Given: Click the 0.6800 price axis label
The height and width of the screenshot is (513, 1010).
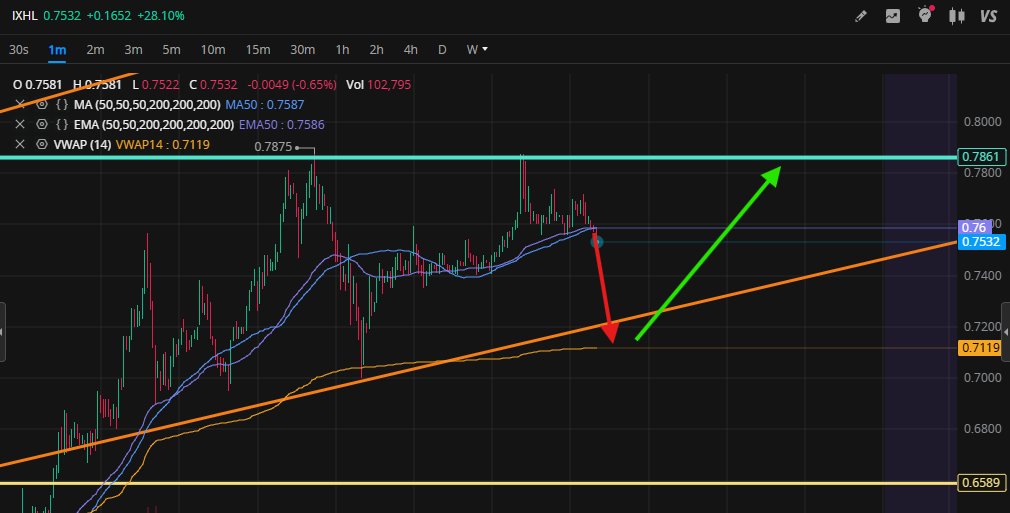Looking at the screenshot, I should 982,429.
